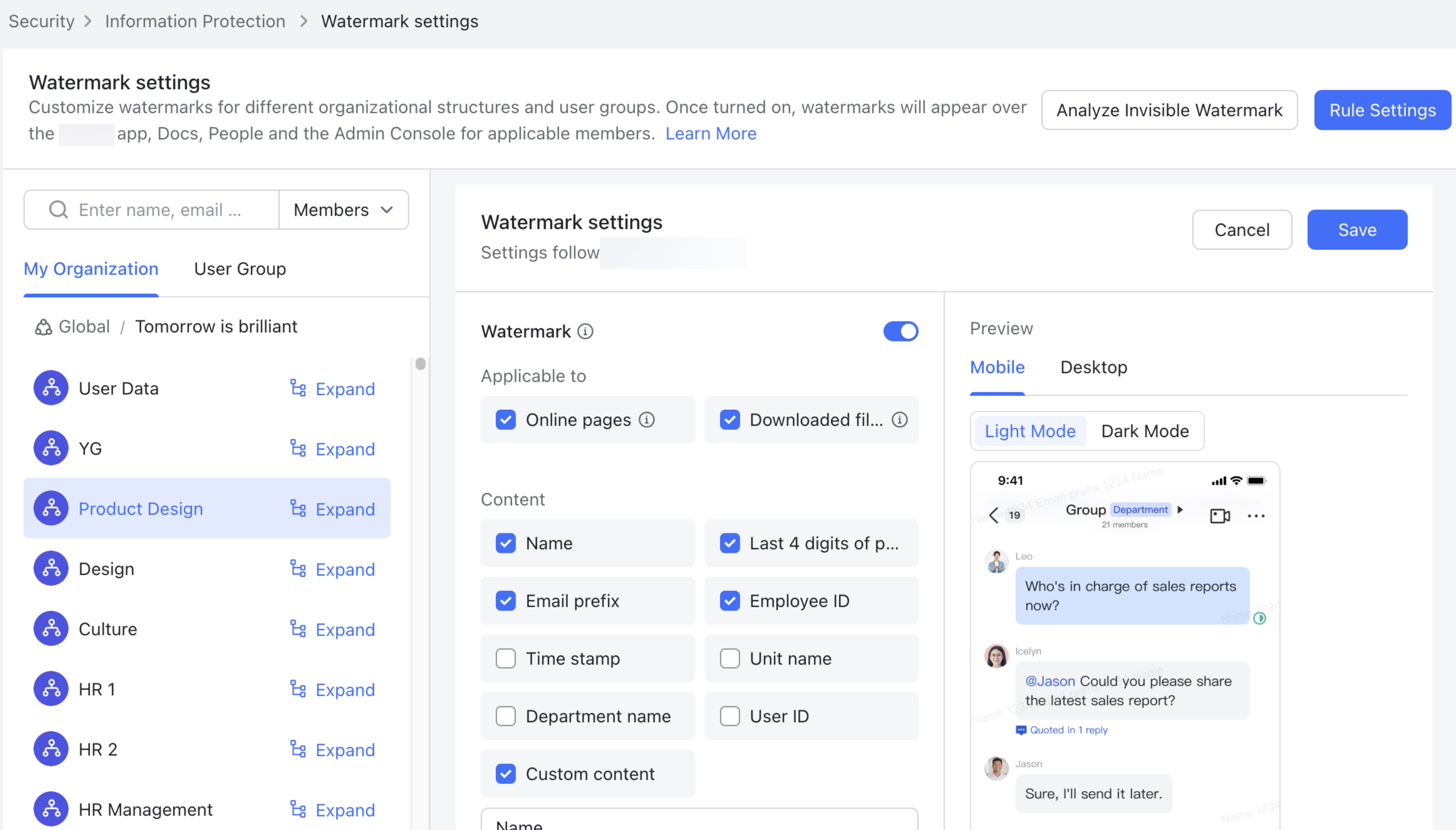1456x830 pixels.
Task: Click the info icon beside Online pages
Action: (646, 420)
